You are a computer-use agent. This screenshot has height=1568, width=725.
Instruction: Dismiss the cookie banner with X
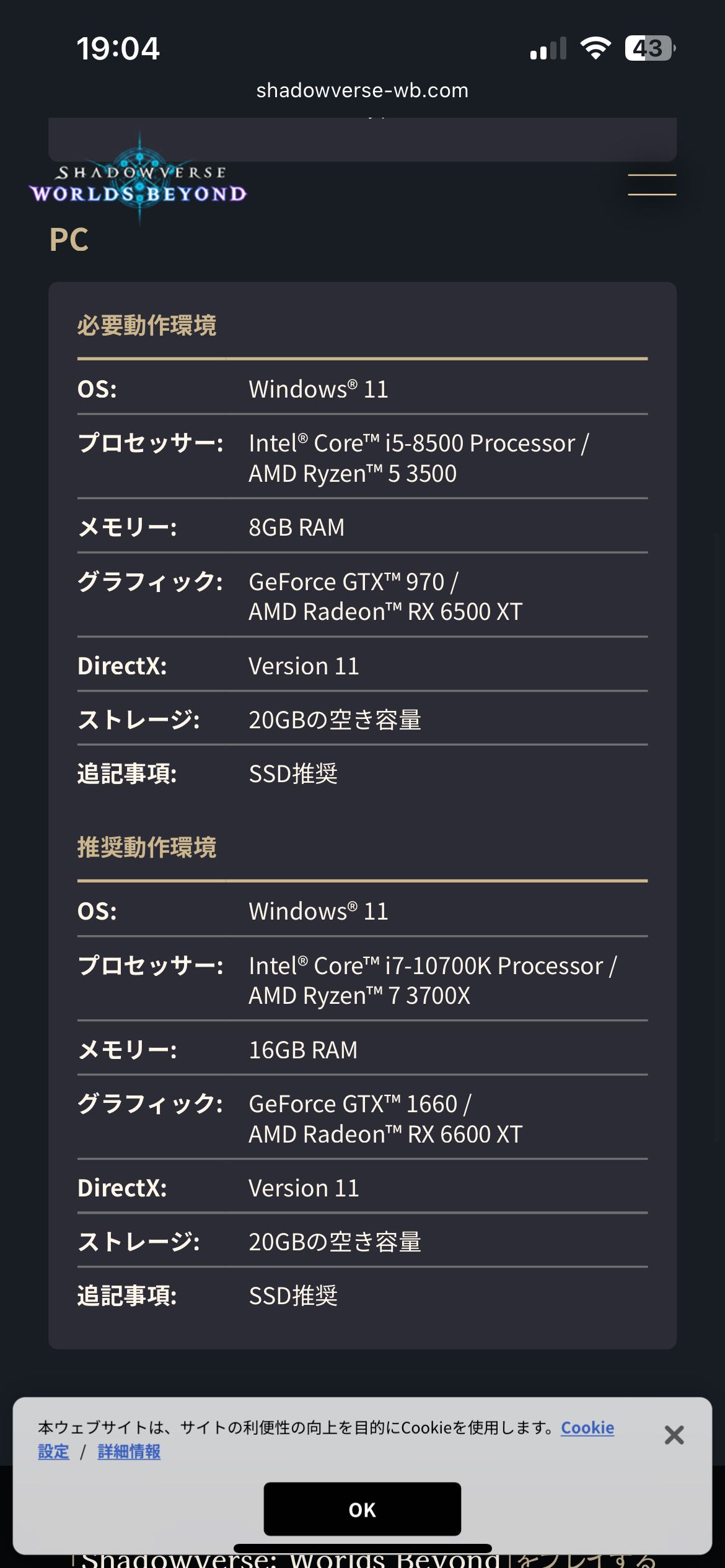pos(674,1435)
